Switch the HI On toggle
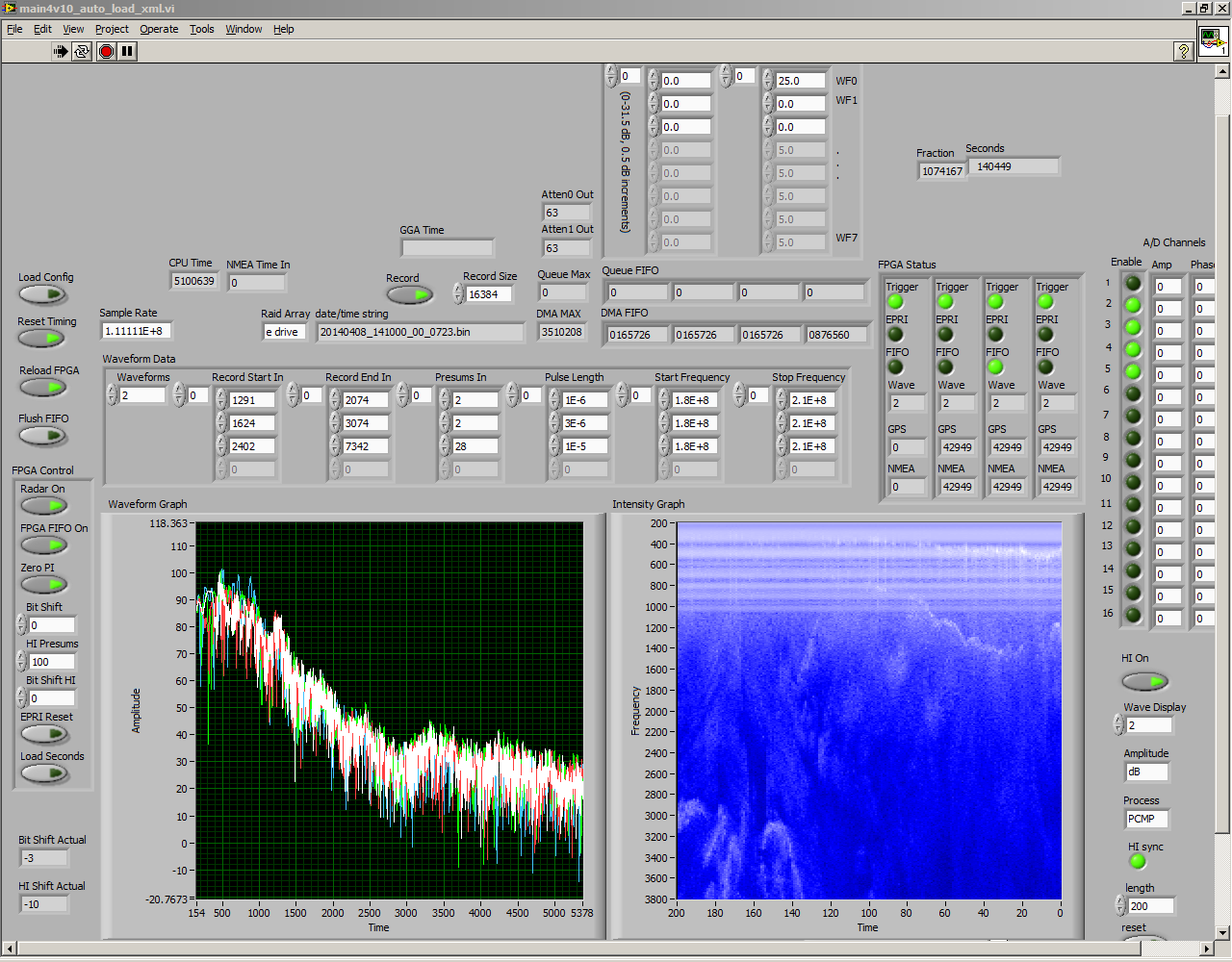The height and width of the screenshot is (962, 1232). pyautogui.click(x=1144, y=681)
